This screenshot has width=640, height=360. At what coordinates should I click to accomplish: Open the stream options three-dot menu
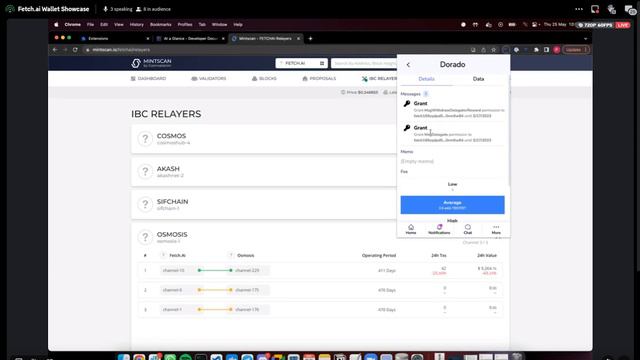pos(579,9)
